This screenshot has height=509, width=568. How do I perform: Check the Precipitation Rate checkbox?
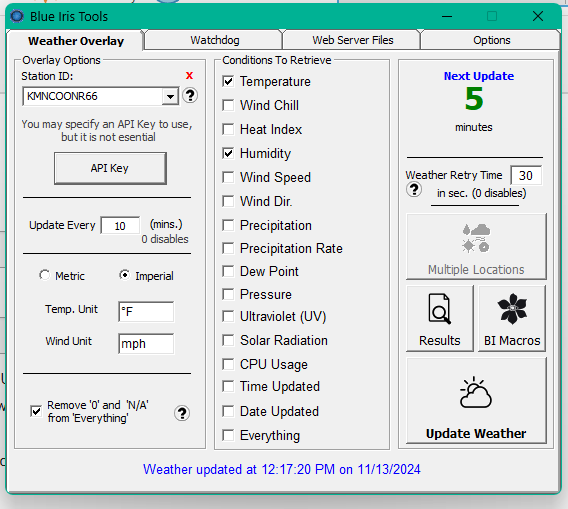point(228,249)
